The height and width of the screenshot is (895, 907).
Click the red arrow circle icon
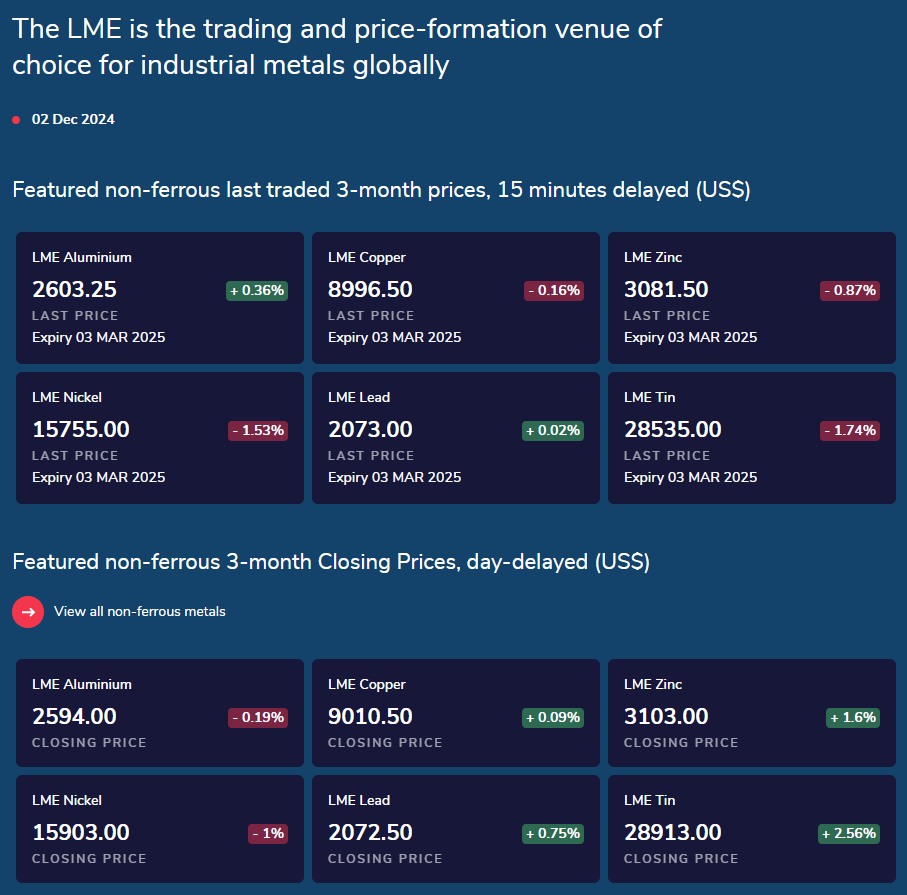pos(28,612)
